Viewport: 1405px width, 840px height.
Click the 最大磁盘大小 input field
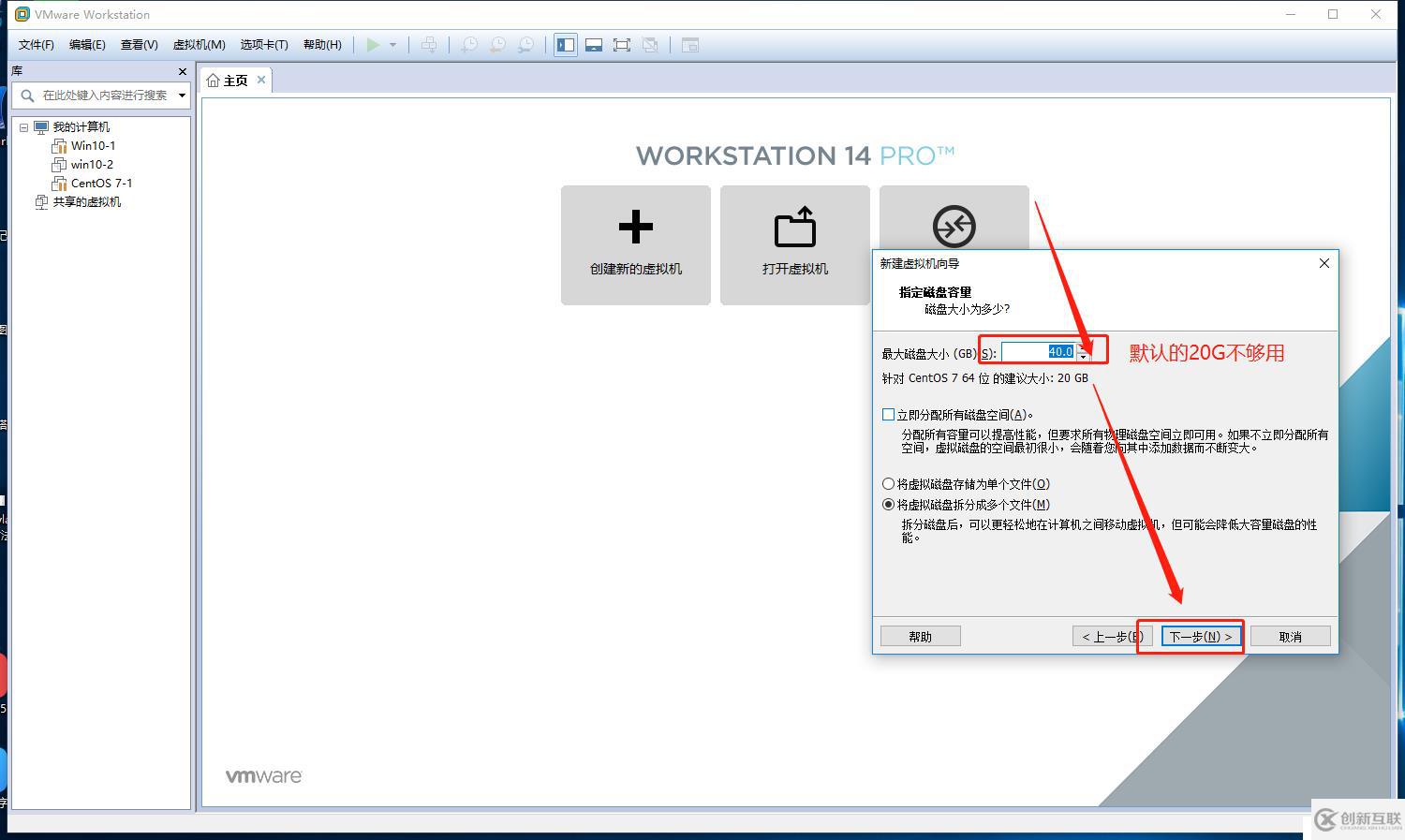point(1038,353)
